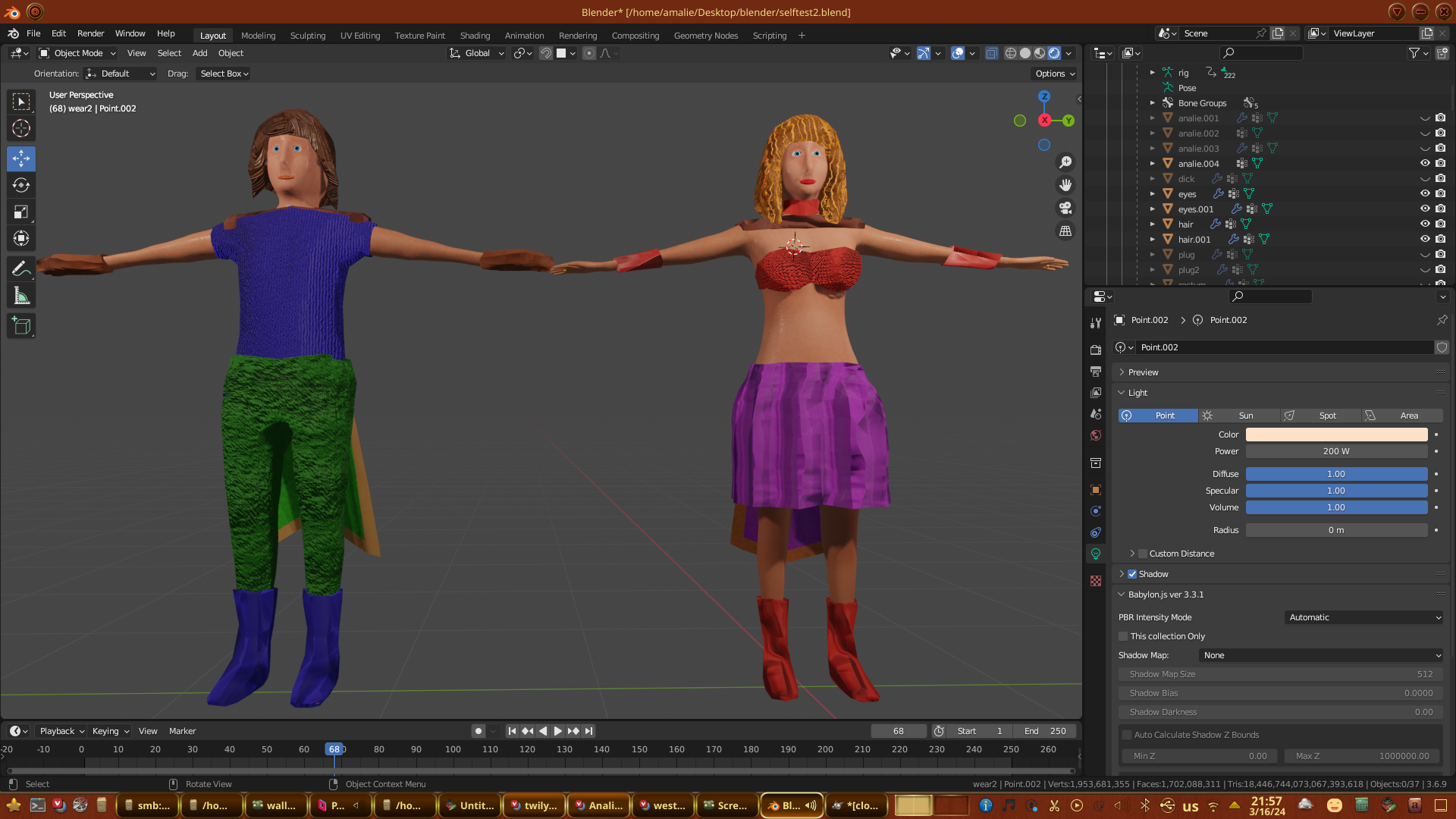This screenshot has width=1456, height=819.
Task: Enable the Shadow checkbox
Action: [1132, 574]
